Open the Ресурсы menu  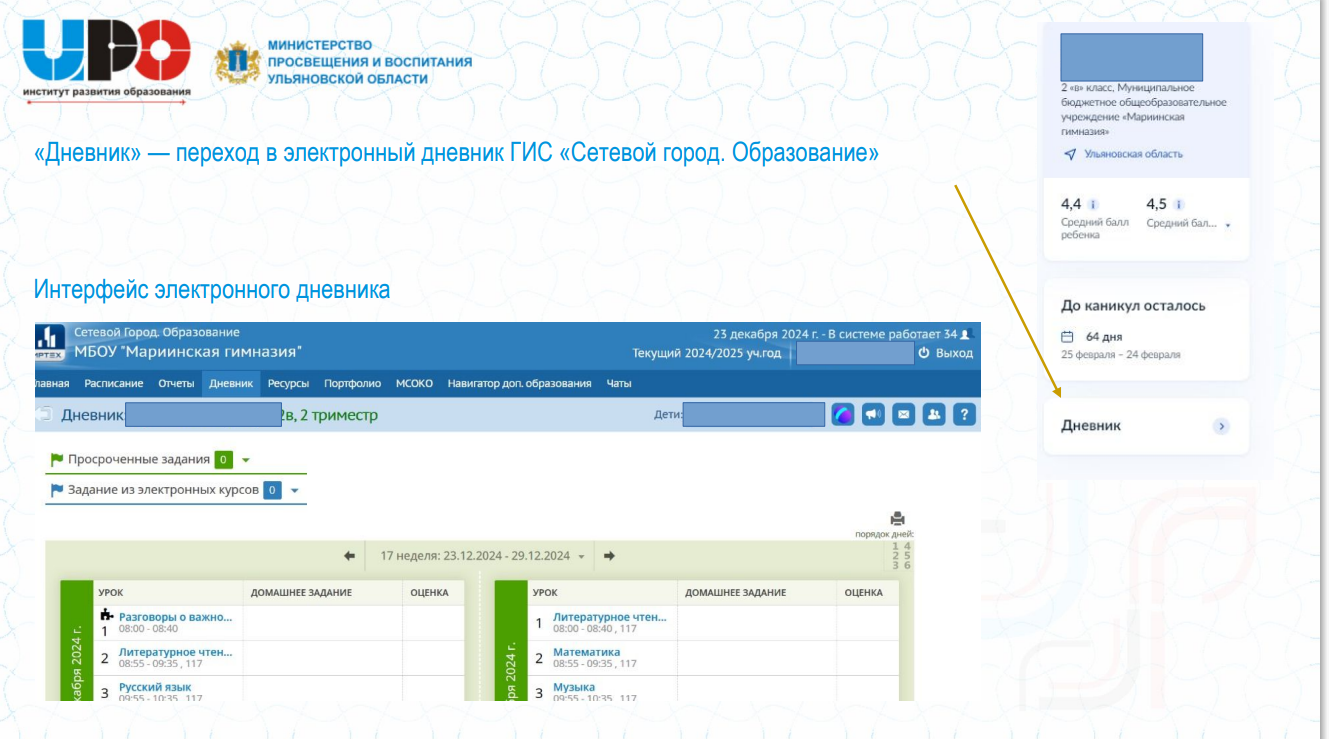pyautogui.click(x=288, y=383)
